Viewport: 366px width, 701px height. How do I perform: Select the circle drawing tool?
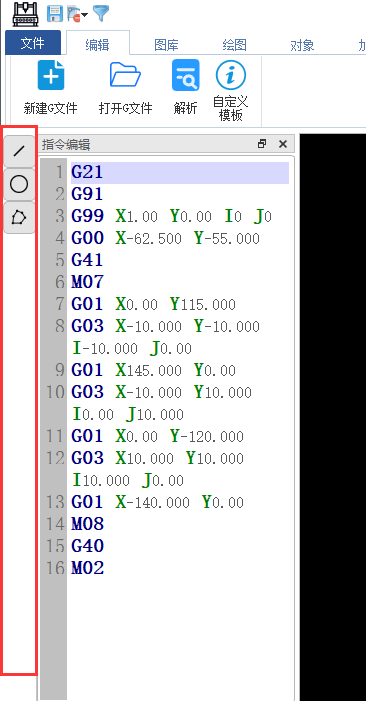tap(19, 184)
